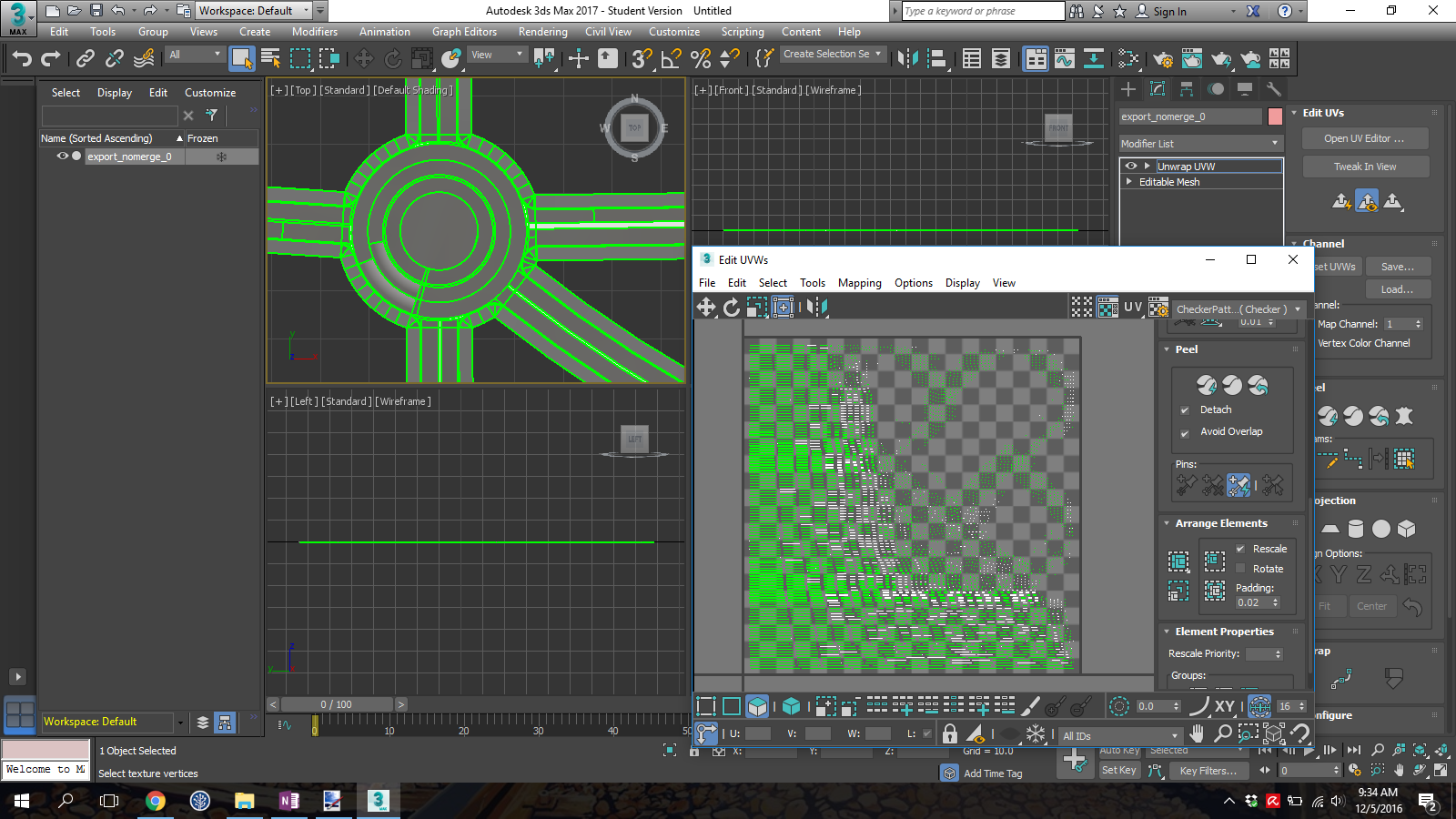The image size is (1456, 819).
Task: Enable the Rotate checkbox in Arrange Elements
Action: pos(1240,569)
